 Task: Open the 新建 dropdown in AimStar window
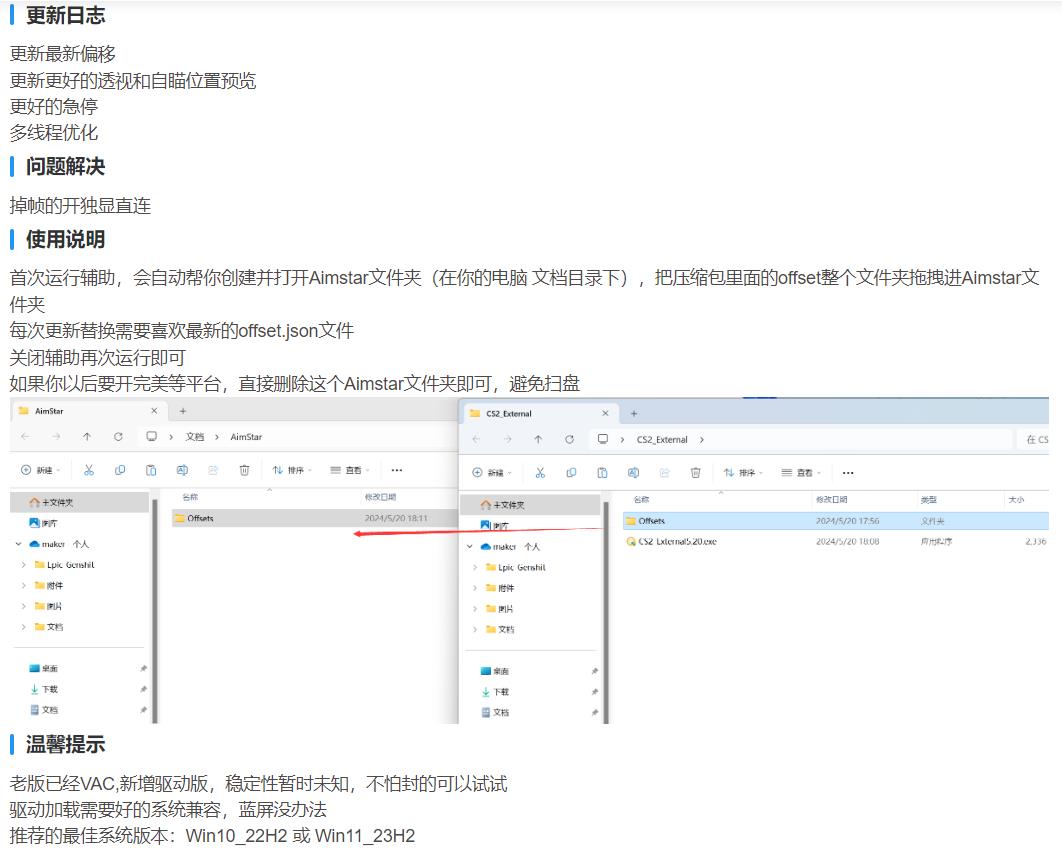(x=41, y=470)
